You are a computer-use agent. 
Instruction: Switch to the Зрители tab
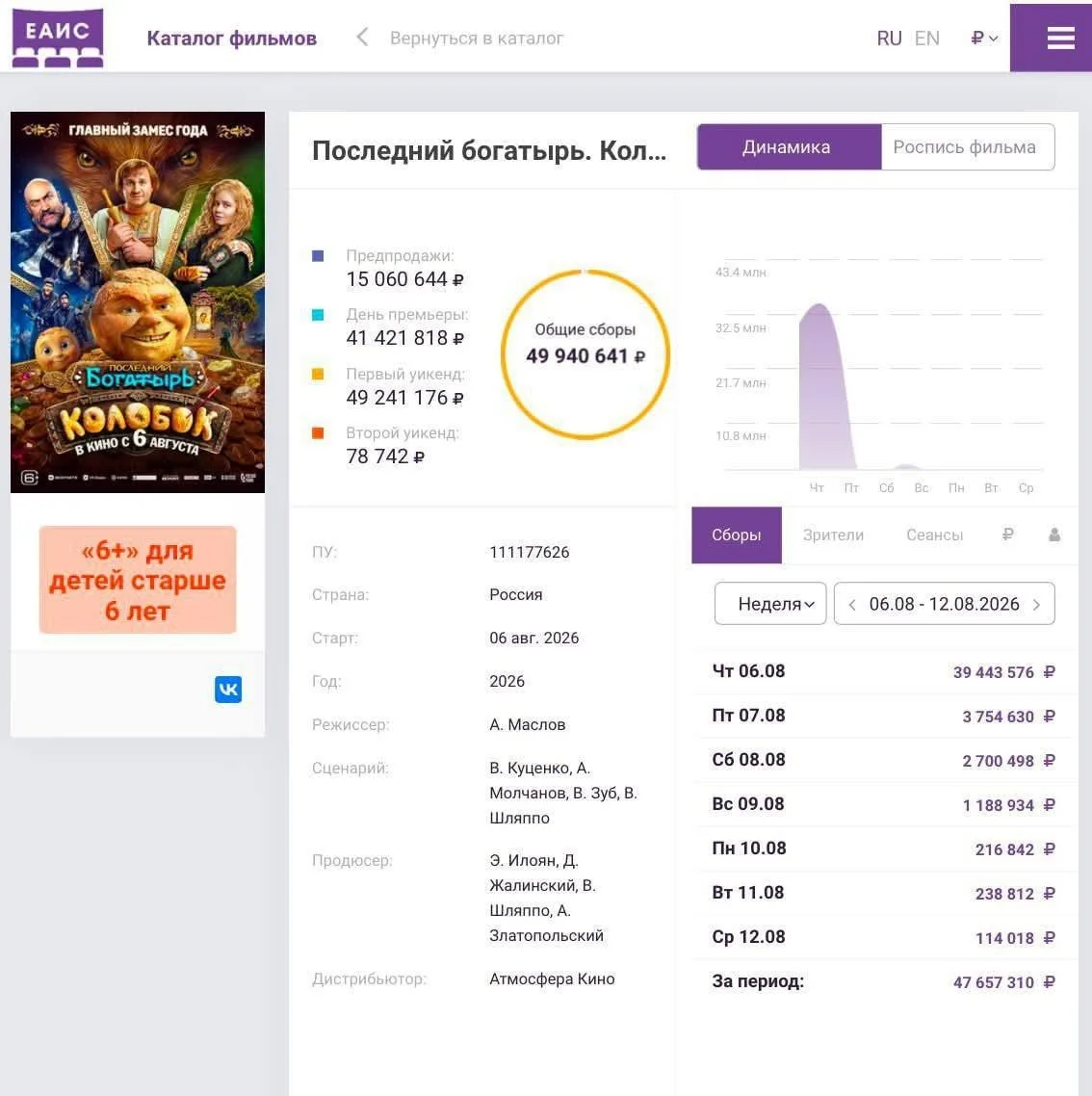(833, 535)
